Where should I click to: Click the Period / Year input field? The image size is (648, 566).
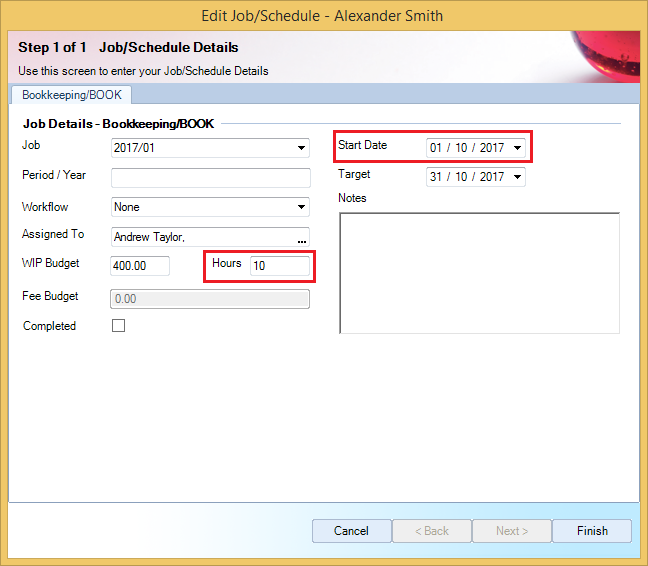210,178
